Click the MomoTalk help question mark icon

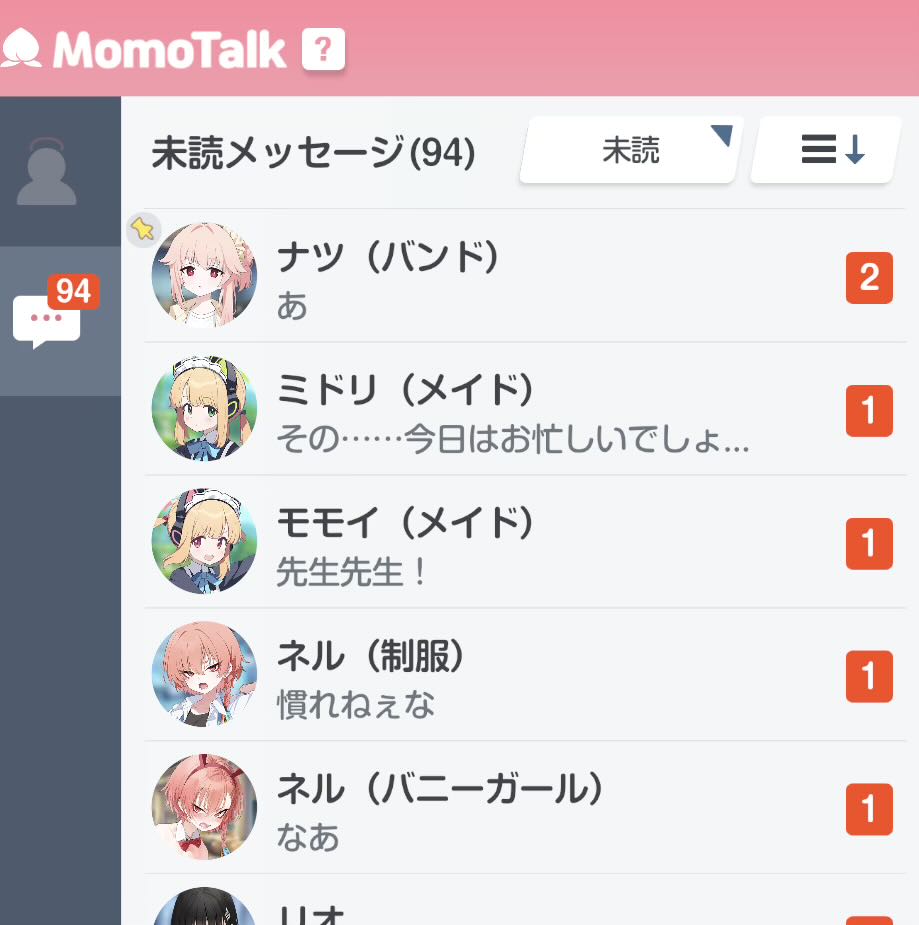click(323, 50)
